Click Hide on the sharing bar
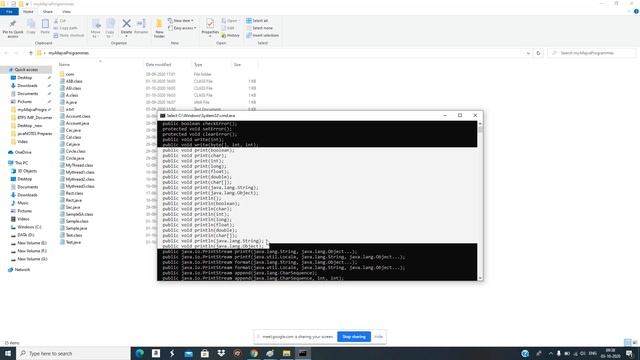The height and width of the screenshot is (360, 640). coord(378,337)
